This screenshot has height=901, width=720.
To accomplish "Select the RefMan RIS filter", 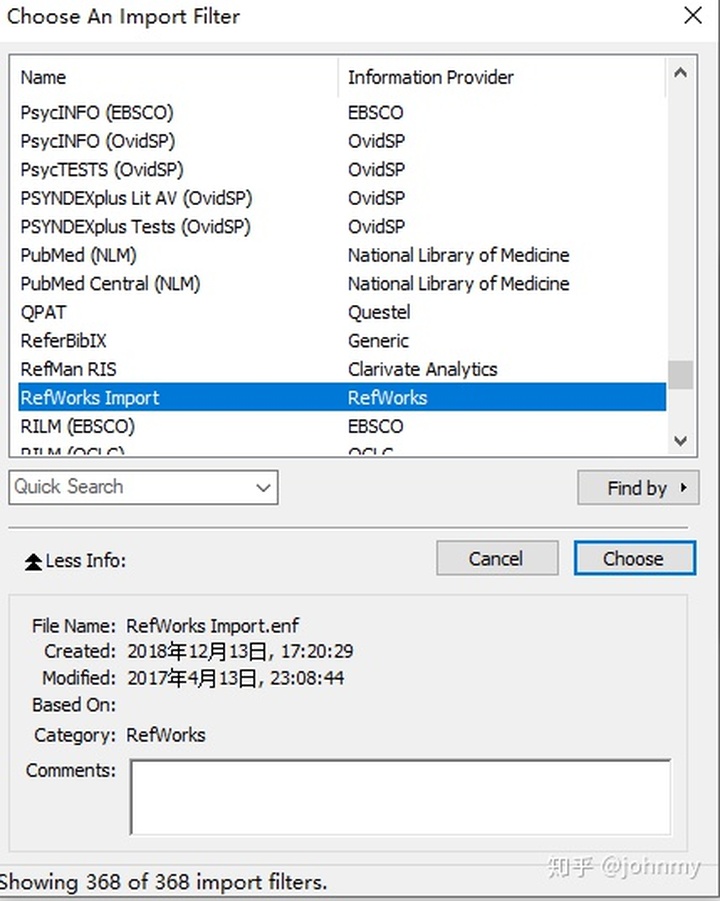I will pos(342,369).
